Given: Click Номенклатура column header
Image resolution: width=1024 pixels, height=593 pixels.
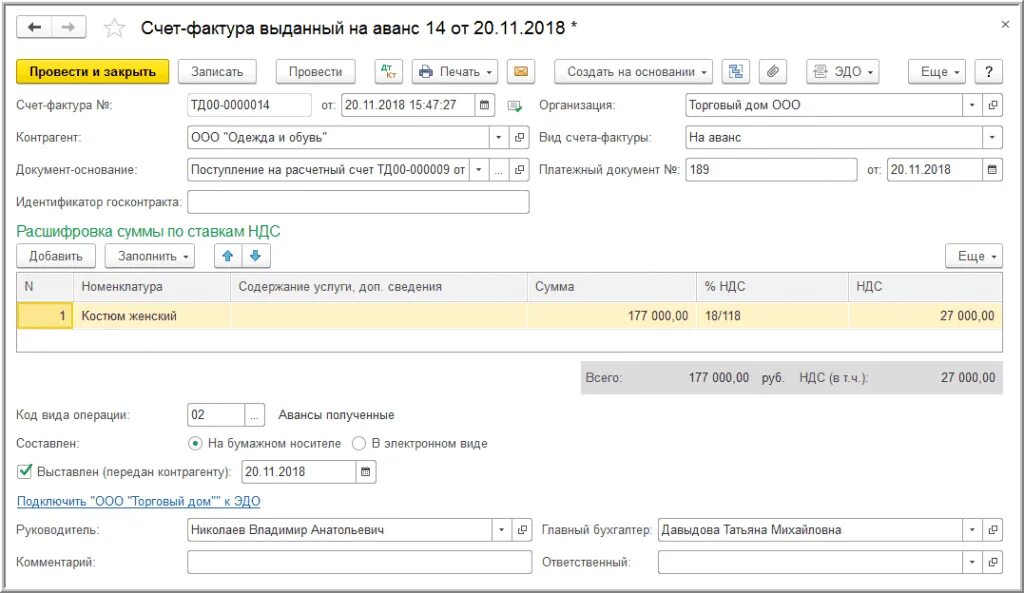Looking at the screenshot, I should (x=152, y=287).
